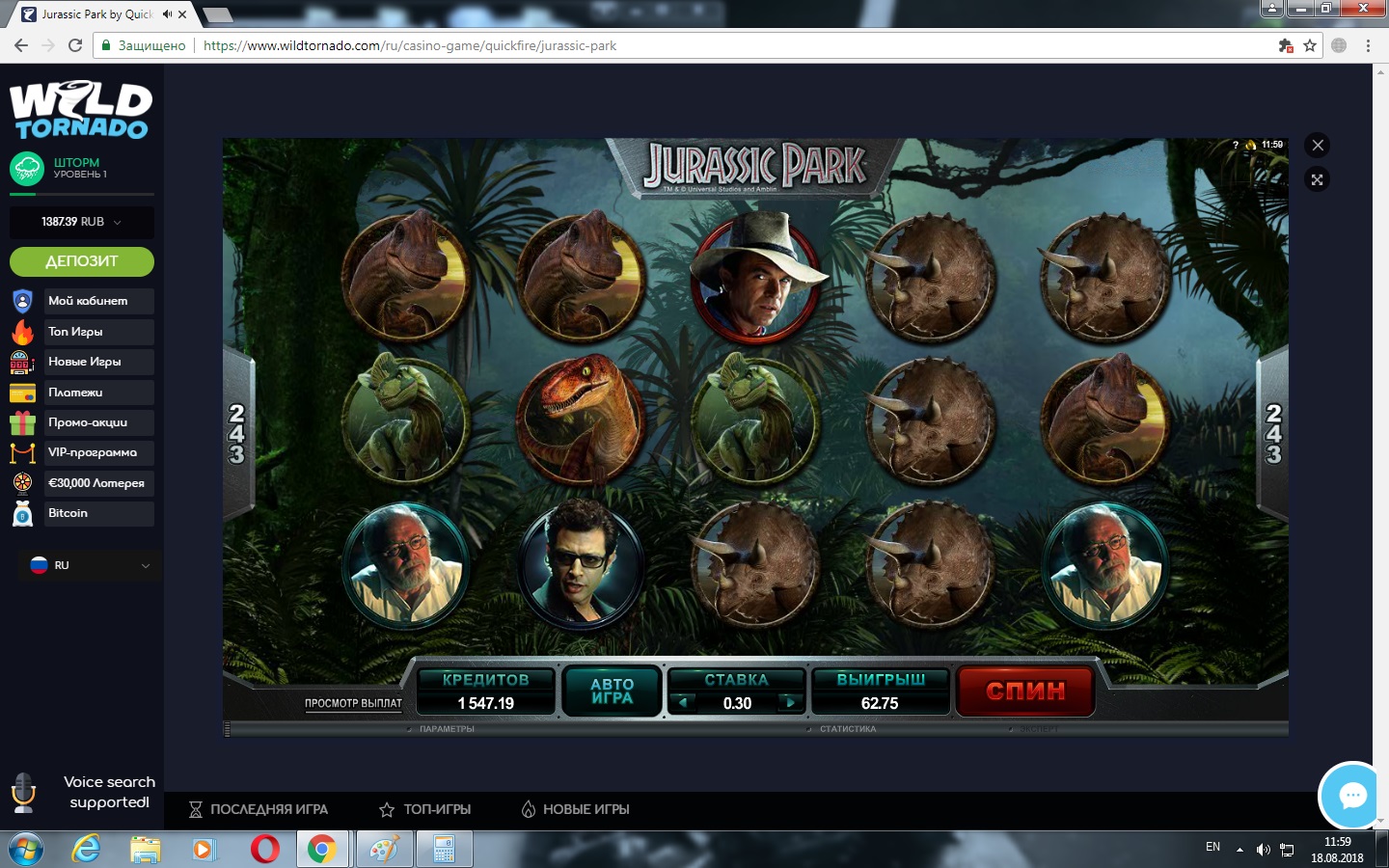Open Opera from the taskbar

tap(264, 850)
